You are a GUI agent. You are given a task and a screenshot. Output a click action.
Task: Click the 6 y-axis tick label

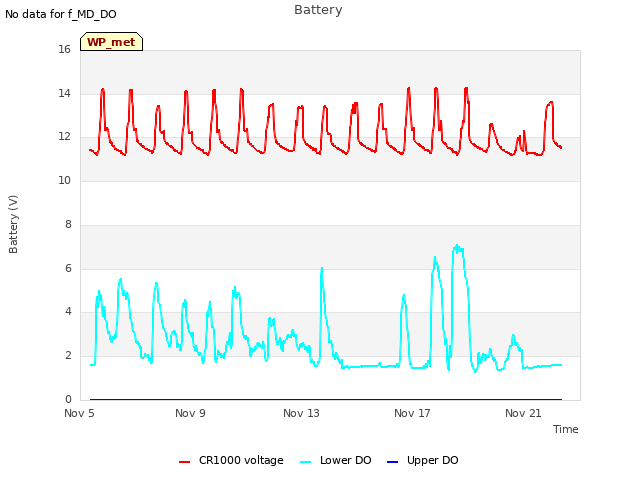[x=68, y=269]
